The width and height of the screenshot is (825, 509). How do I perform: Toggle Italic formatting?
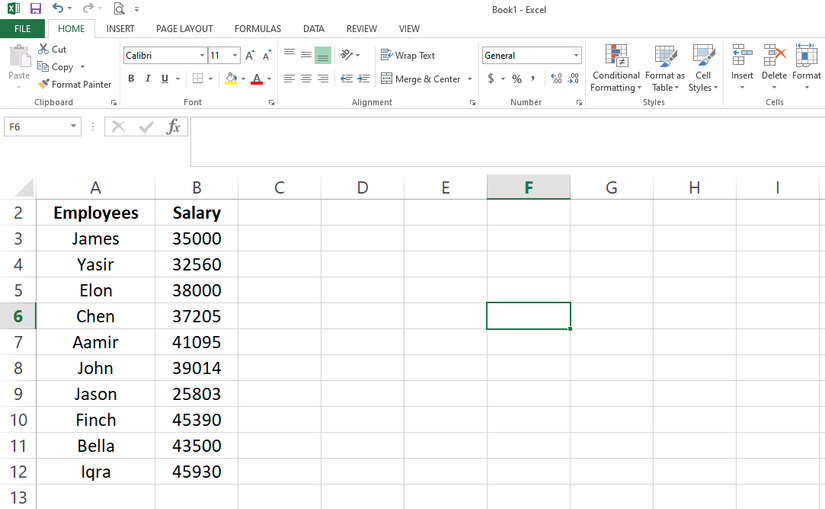(x=148, y=78)
